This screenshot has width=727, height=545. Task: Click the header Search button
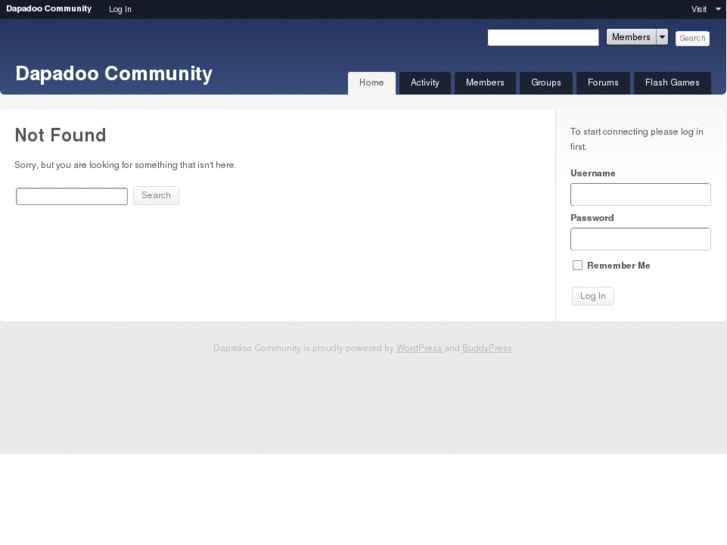coord(692,38)
